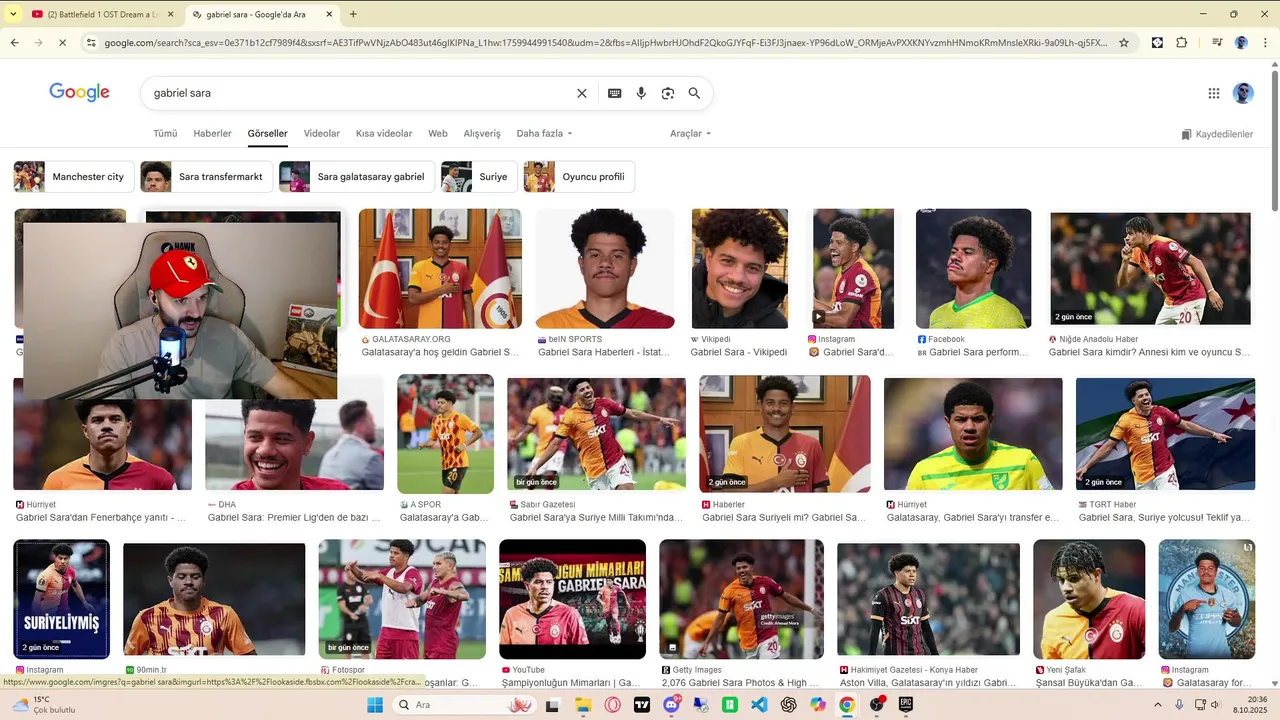Image resolution: width=1280 pixels, height=720 pixels.
Task: Open the media control icon in Chrome toolbar
Action: click(1217, 43)
